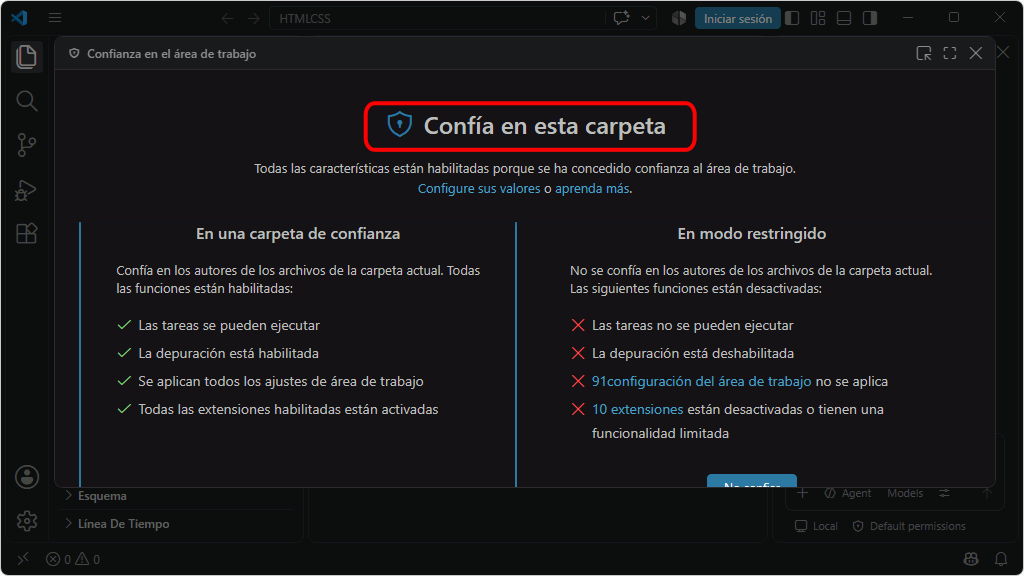Viewport: 1024px width, 576px height.
Task: Click the plus add context icon in chat
Action: [803, 493]
